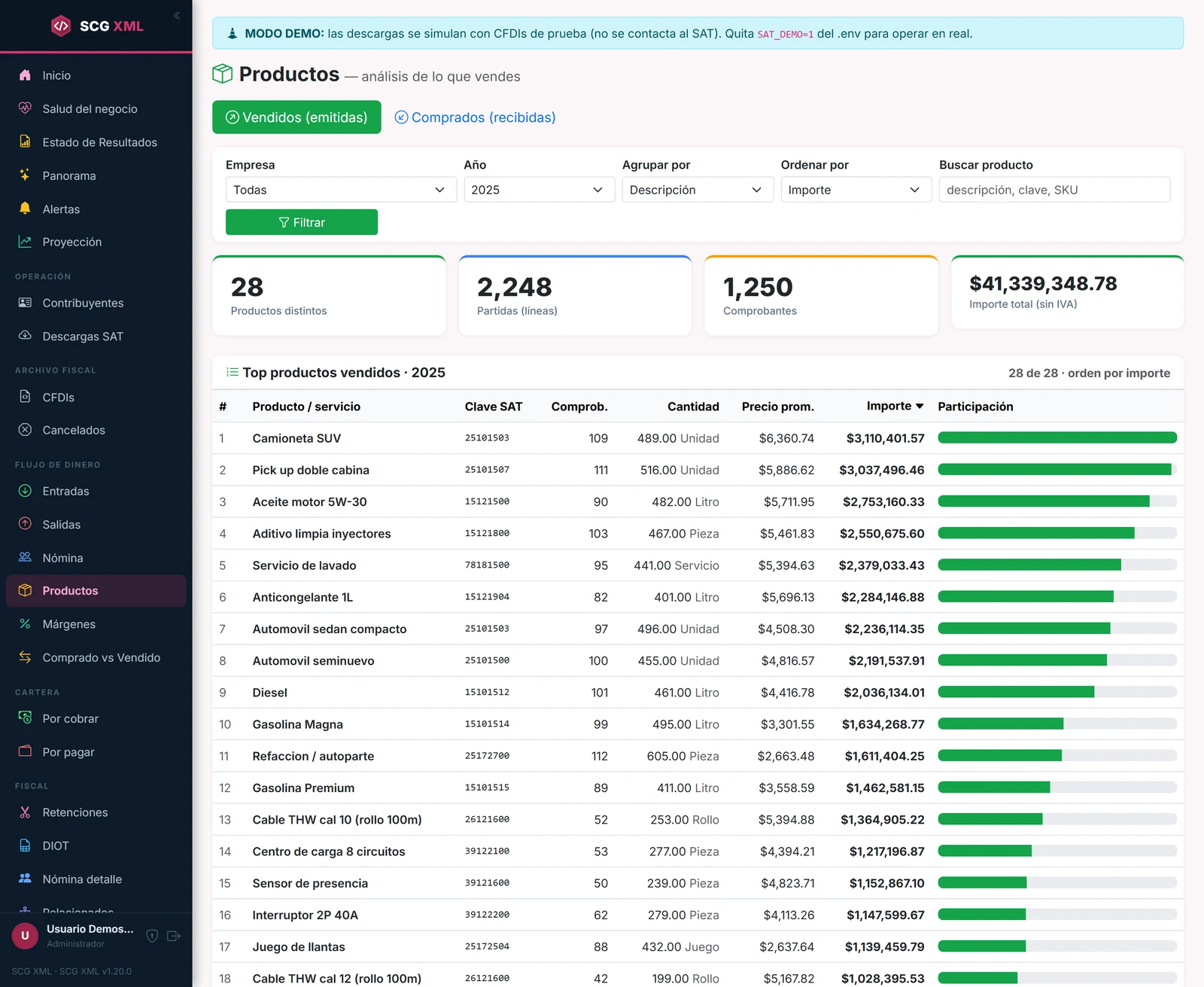Expand the Ordenar por Importe dropdown
Viewport: 1204px width, 987px height.
(x=856, y=190)
